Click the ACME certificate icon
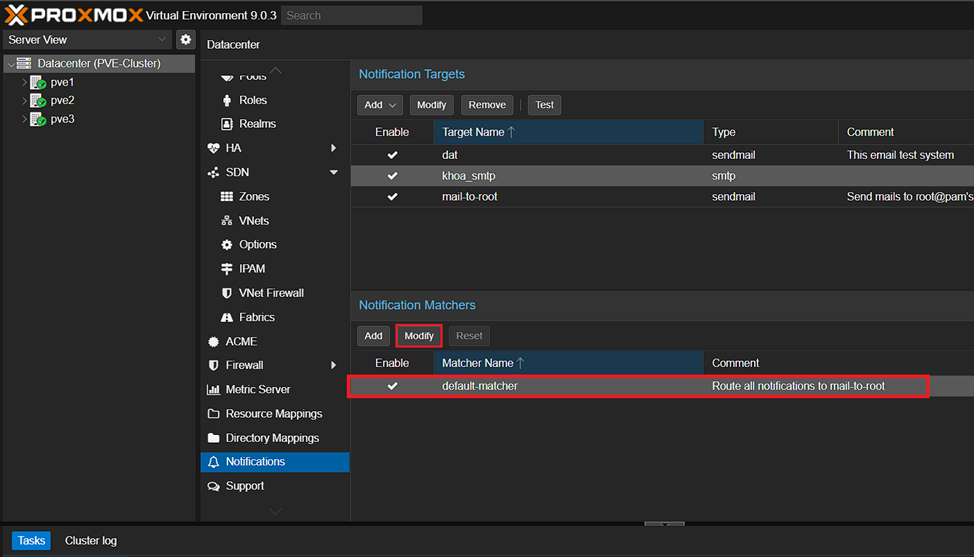The image size is (974, 557). pyautogui.click(x=213, y=342)
